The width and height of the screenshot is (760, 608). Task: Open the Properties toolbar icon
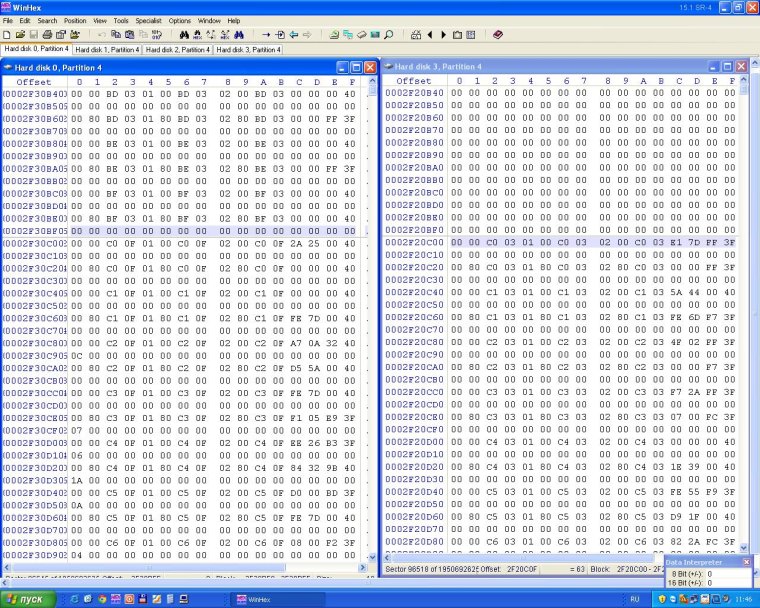pos(61,35)
